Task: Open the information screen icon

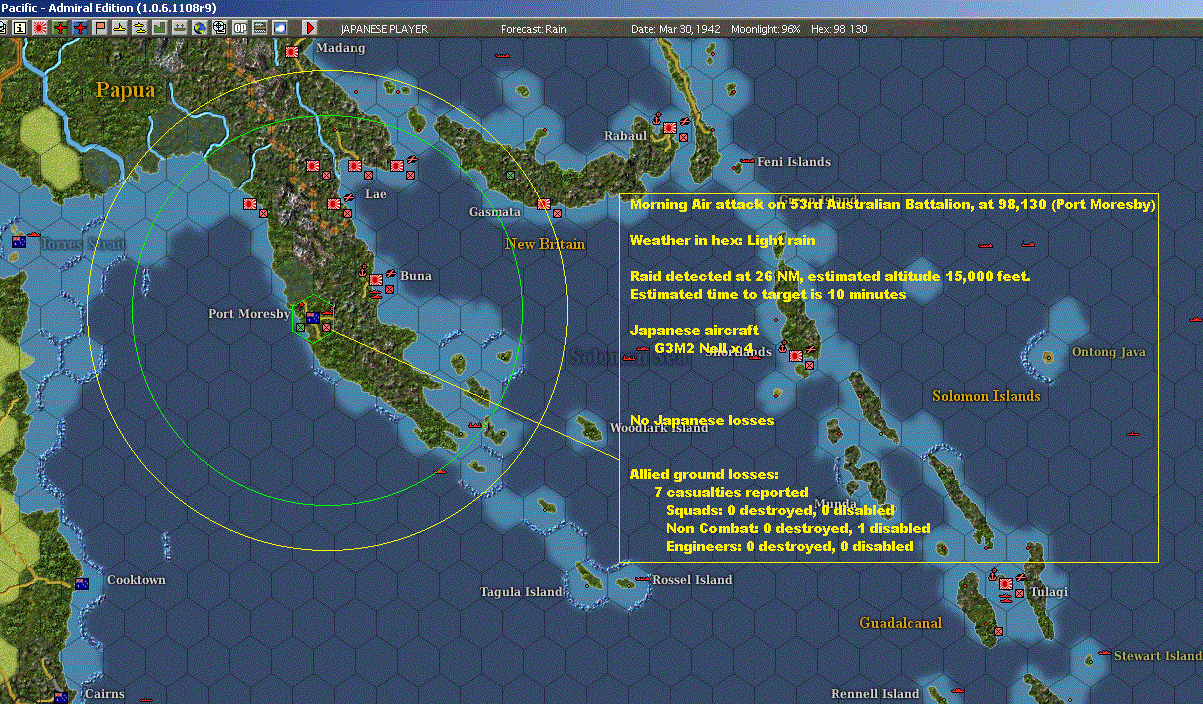Action: click(20, 29)
